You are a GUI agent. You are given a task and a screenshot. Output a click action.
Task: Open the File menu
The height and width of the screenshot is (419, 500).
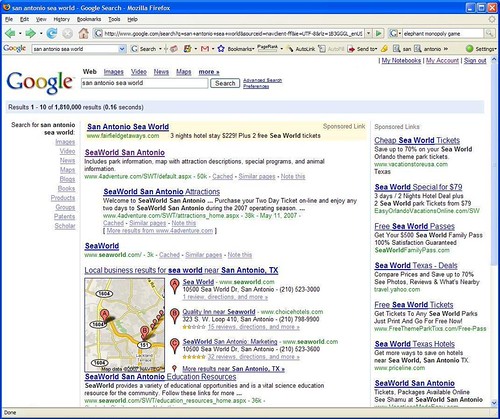(x=9, y=19)
